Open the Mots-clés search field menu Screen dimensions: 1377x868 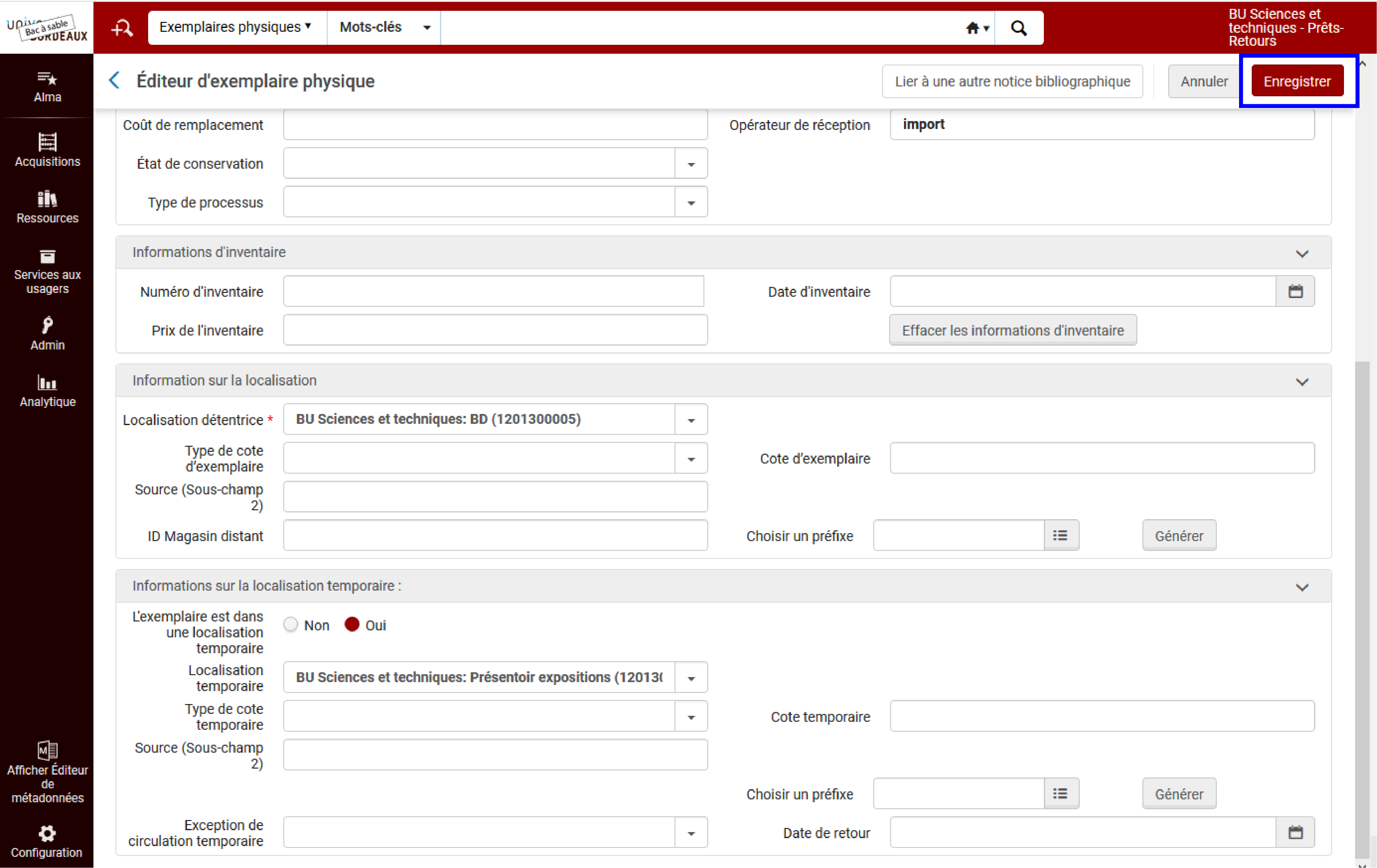point(384,27)
